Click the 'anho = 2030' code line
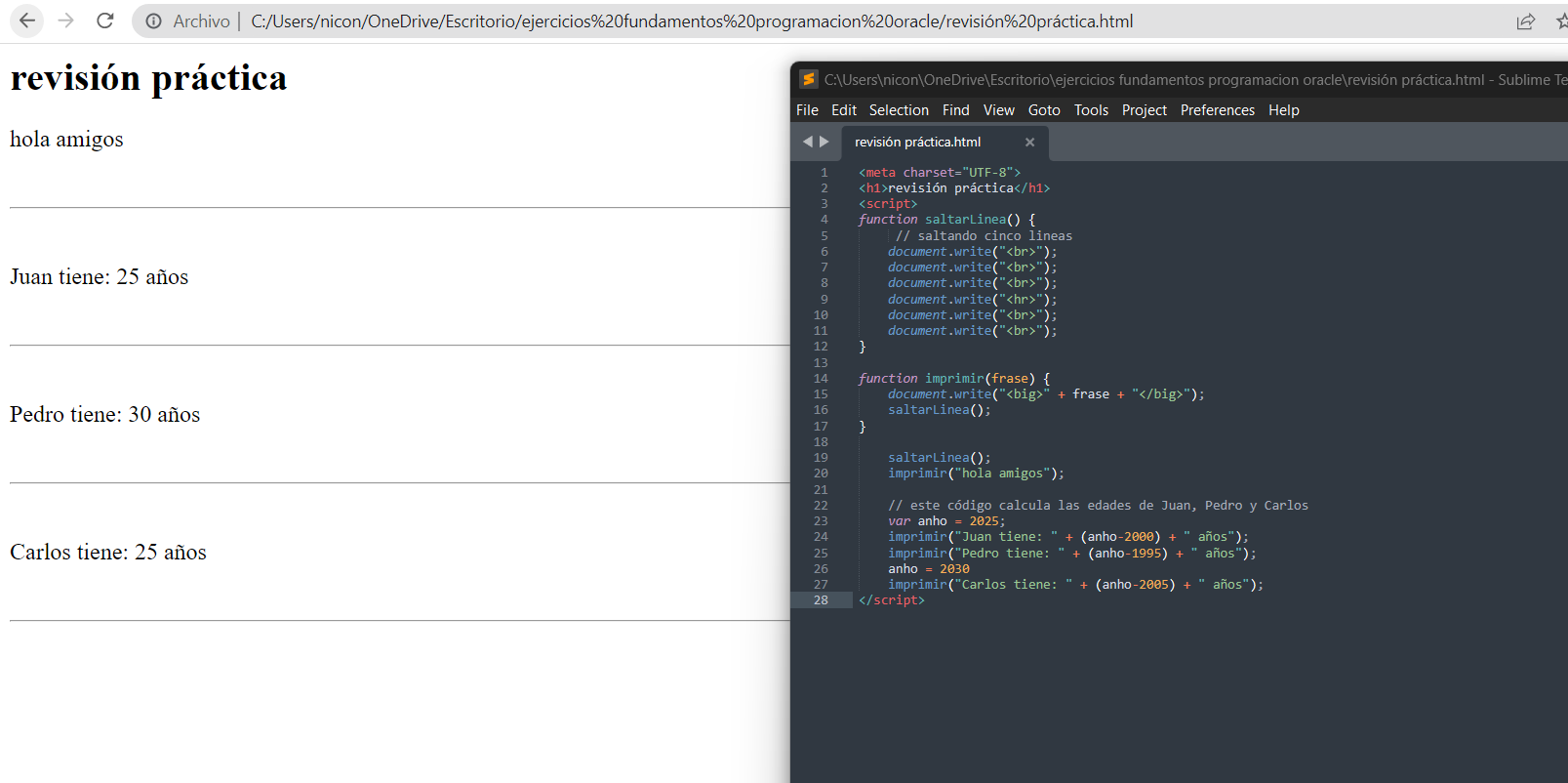 click(928, 569)
